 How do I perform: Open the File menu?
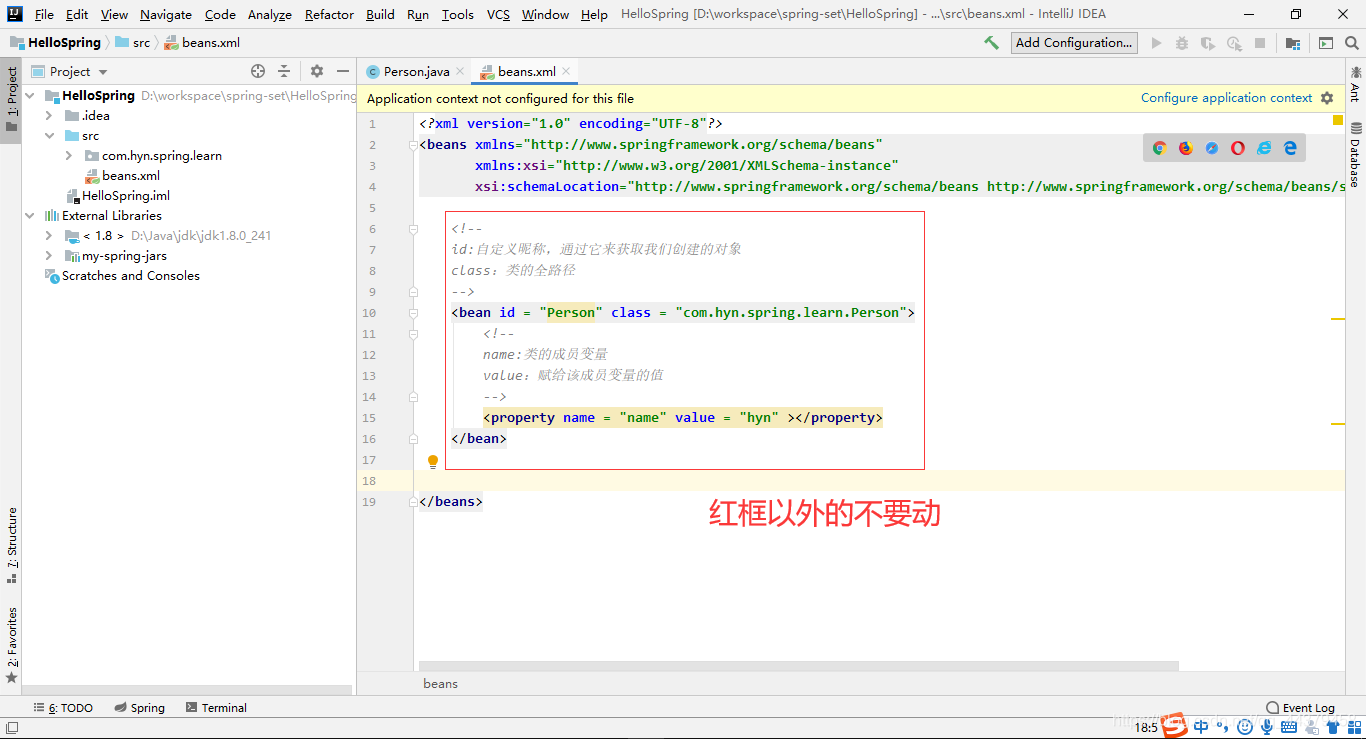44,14
